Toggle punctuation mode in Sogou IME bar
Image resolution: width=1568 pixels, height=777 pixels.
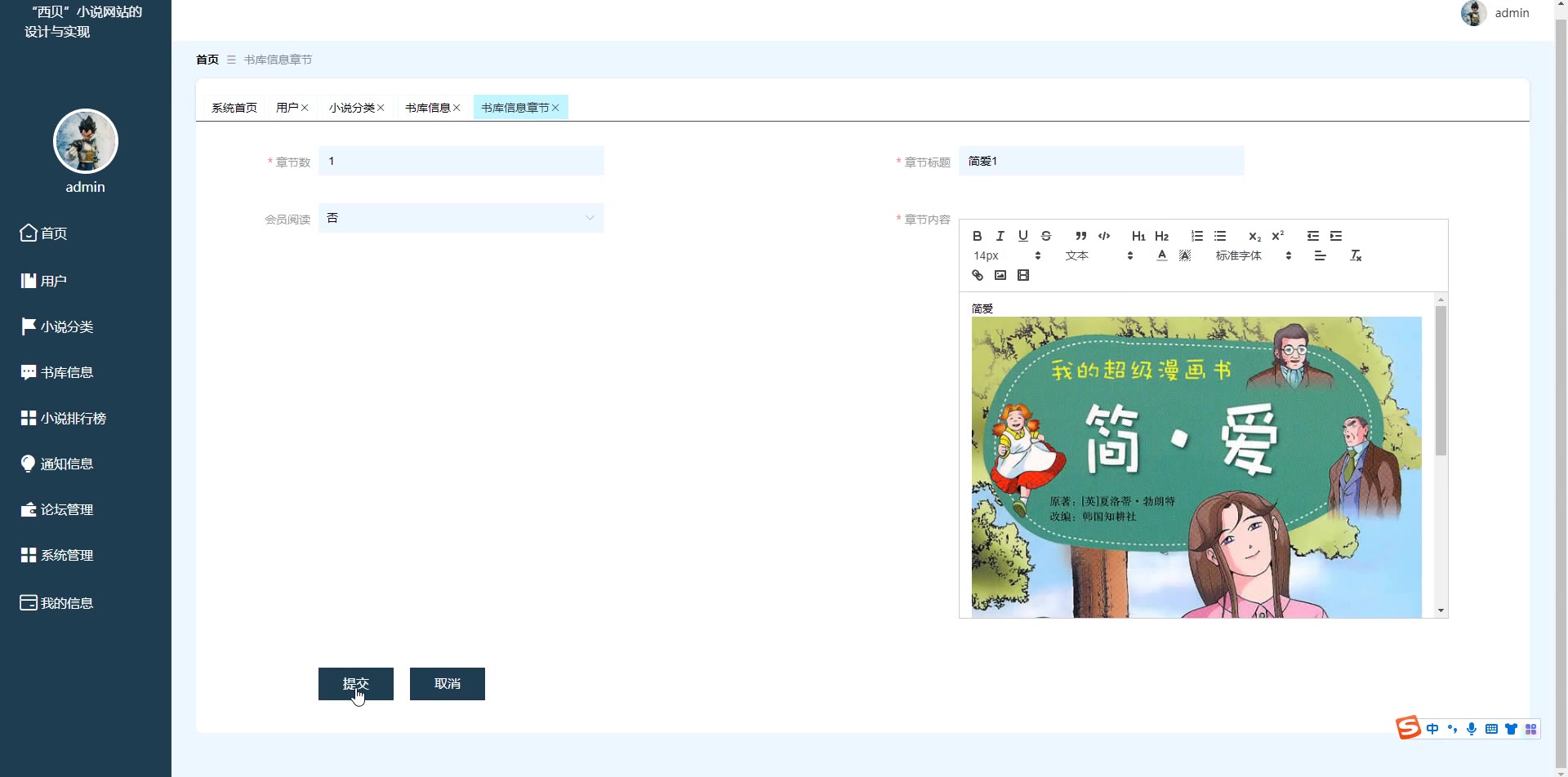click(1452, 729)
